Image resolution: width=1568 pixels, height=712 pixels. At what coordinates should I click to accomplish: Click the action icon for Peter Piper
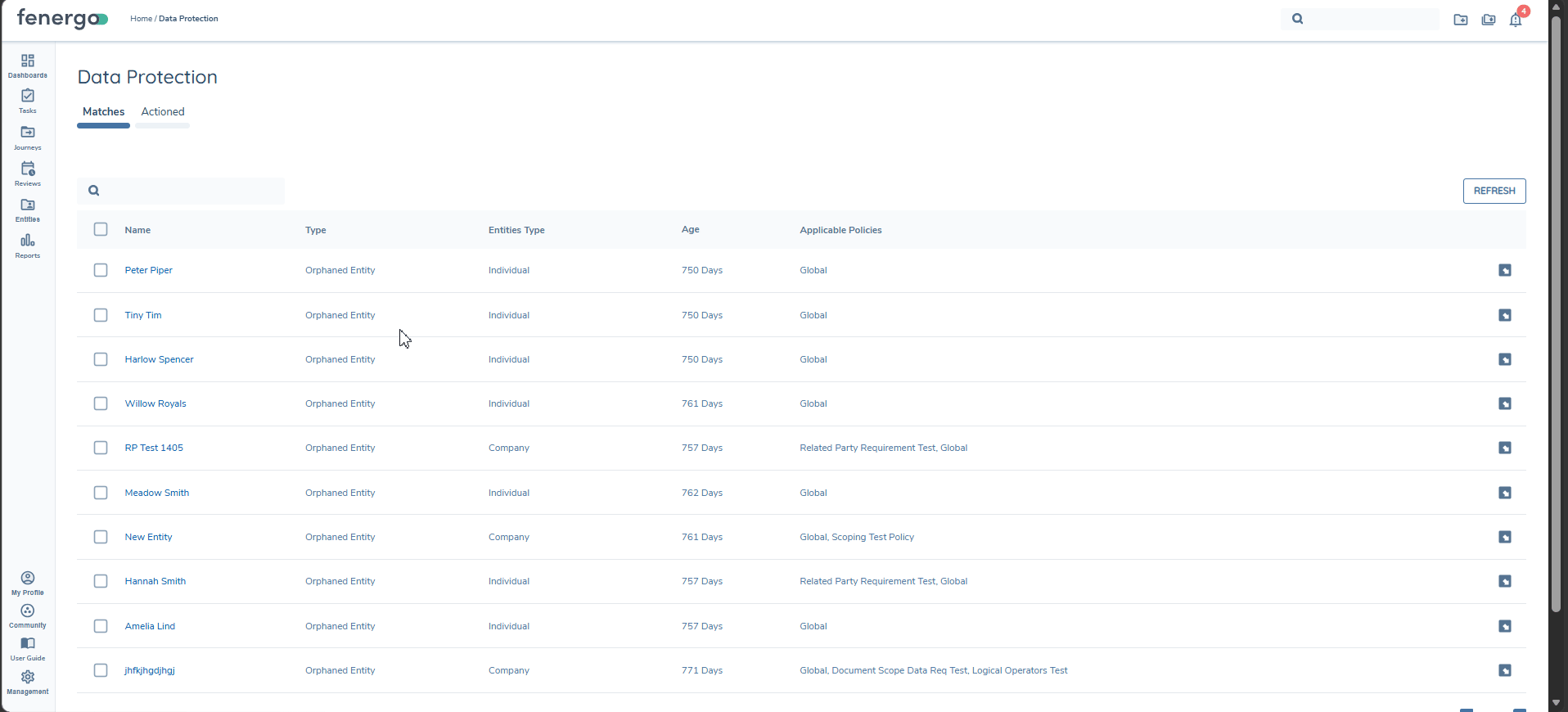[x=1505, y=270]
